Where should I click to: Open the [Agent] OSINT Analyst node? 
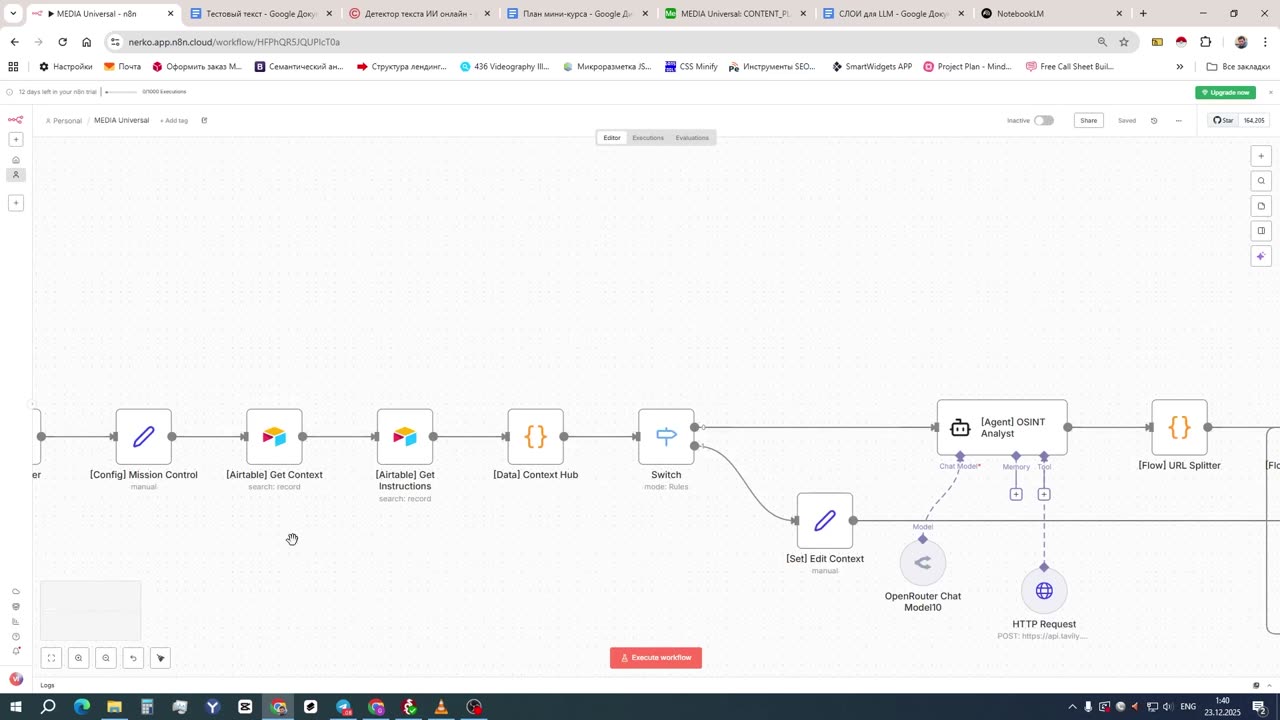(1002, 428)
